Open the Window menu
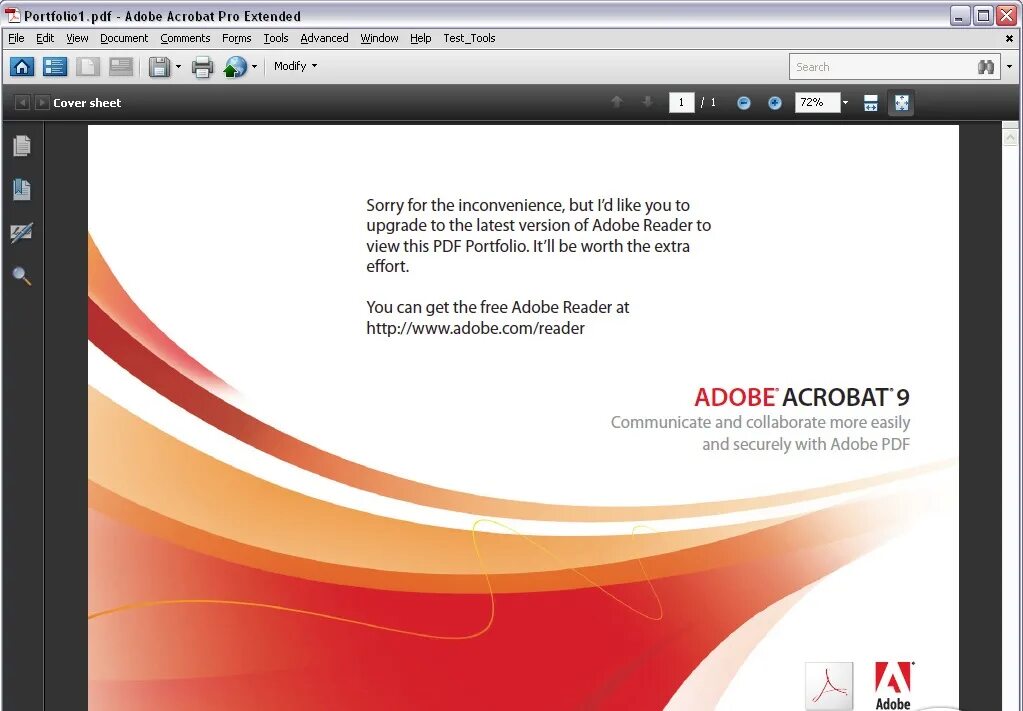1023x711 pixels. click(379, 38)
